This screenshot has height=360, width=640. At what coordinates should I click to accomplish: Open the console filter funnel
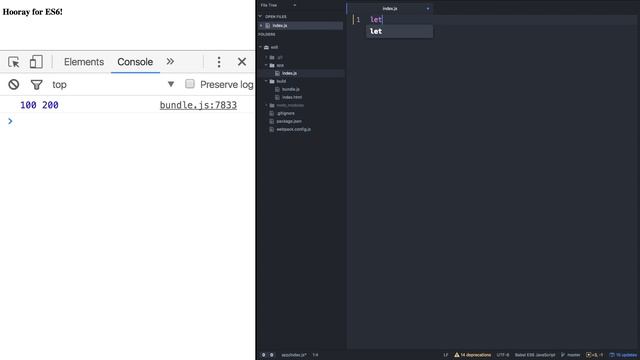pyautogui.click(x=36, y=84)
